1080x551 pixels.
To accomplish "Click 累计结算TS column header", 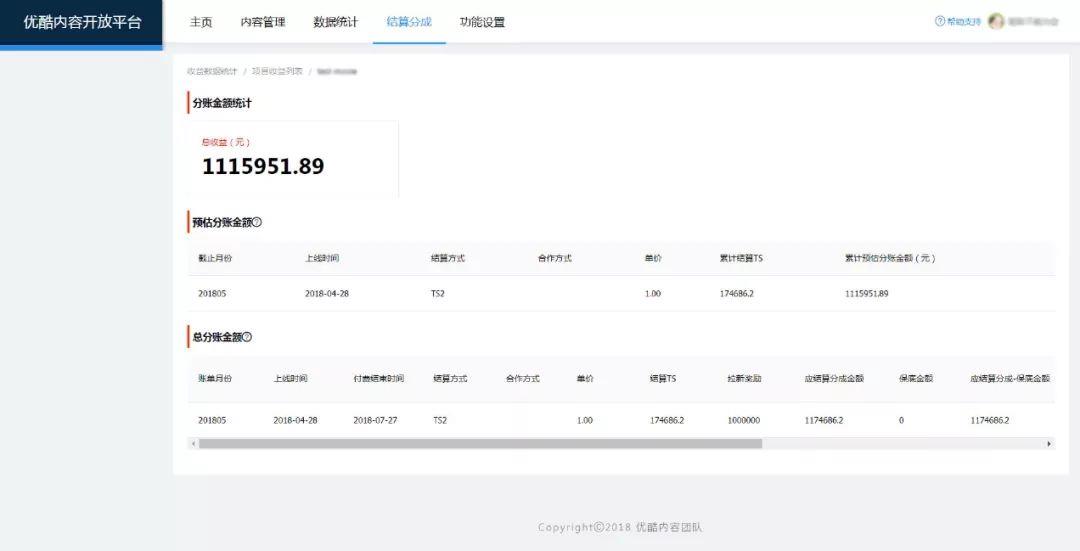I will point(741,258).
